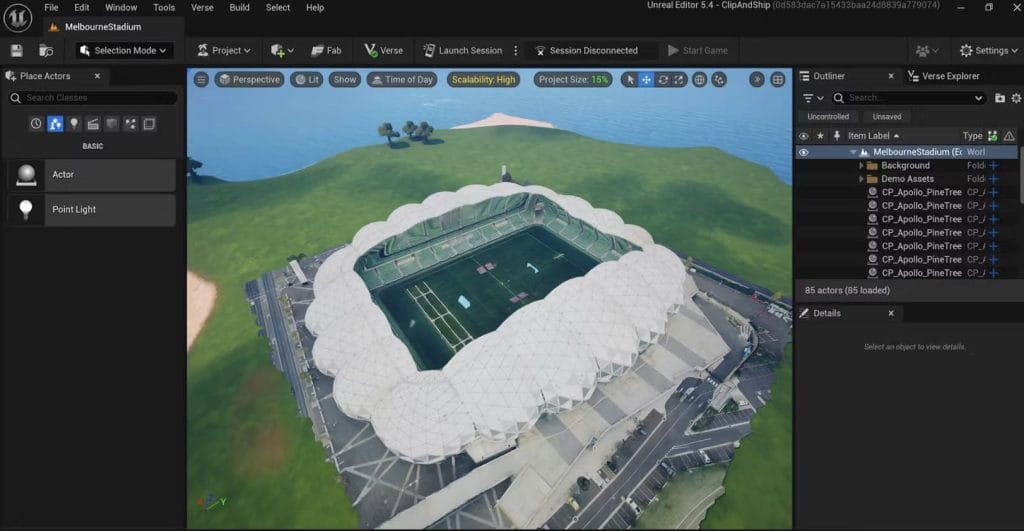
Task: Toggle visibility eye of MelbourneStadium row
Action: pos(803,152)
